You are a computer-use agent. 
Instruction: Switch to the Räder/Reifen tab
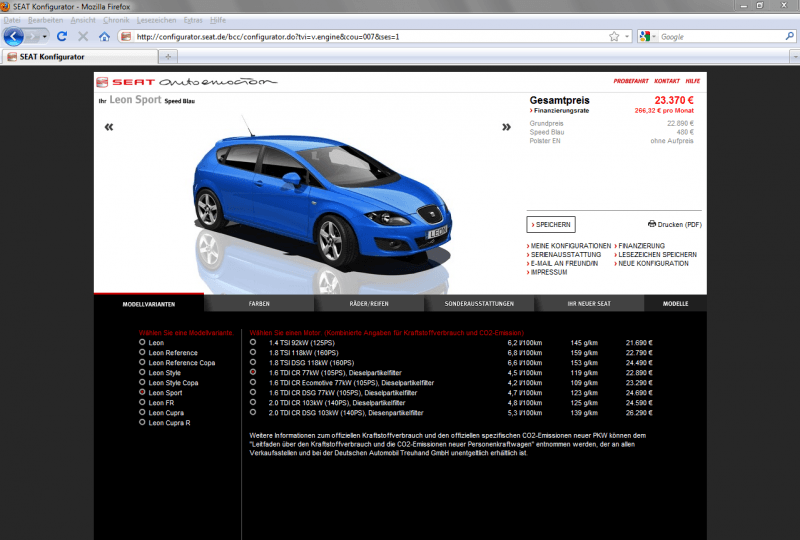pos(369,304)
